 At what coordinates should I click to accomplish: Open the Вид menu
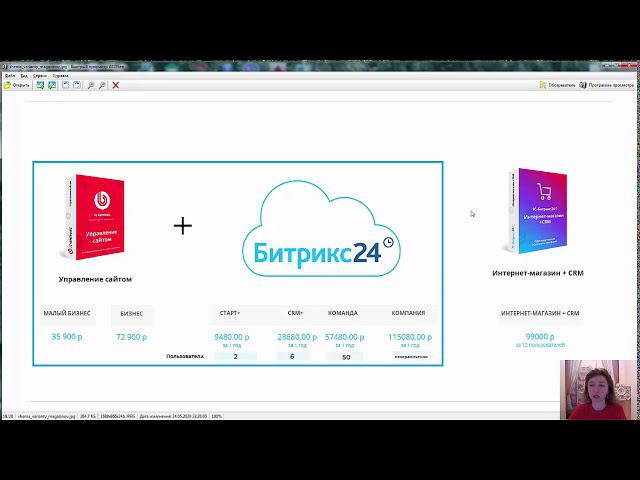(24, 76)
